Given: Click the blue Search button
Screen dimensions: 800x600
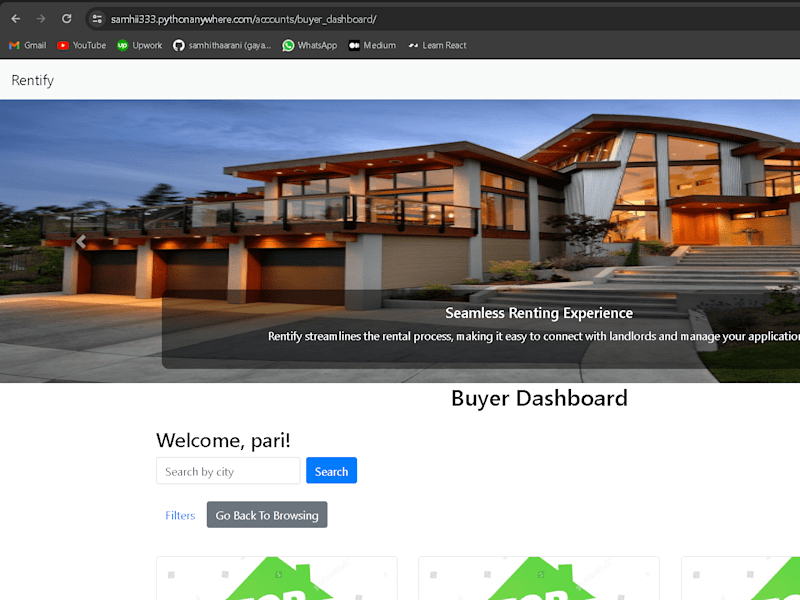Looking at the screenshot, I should pyautogui.click(x=331, y=470).
